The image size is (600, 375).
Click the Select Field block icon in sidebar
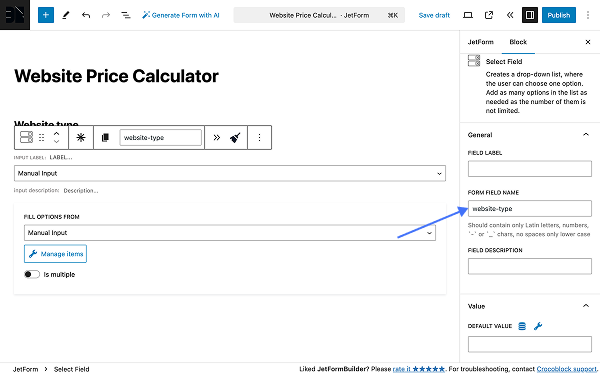[474, 61]
